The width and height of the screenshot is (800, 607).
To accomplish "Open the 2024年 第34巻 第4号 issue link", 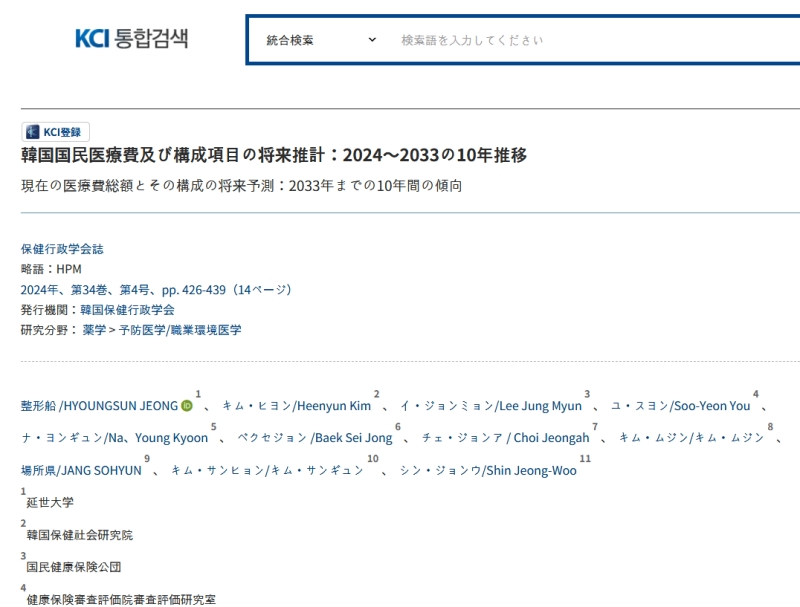I will (155, 290).
